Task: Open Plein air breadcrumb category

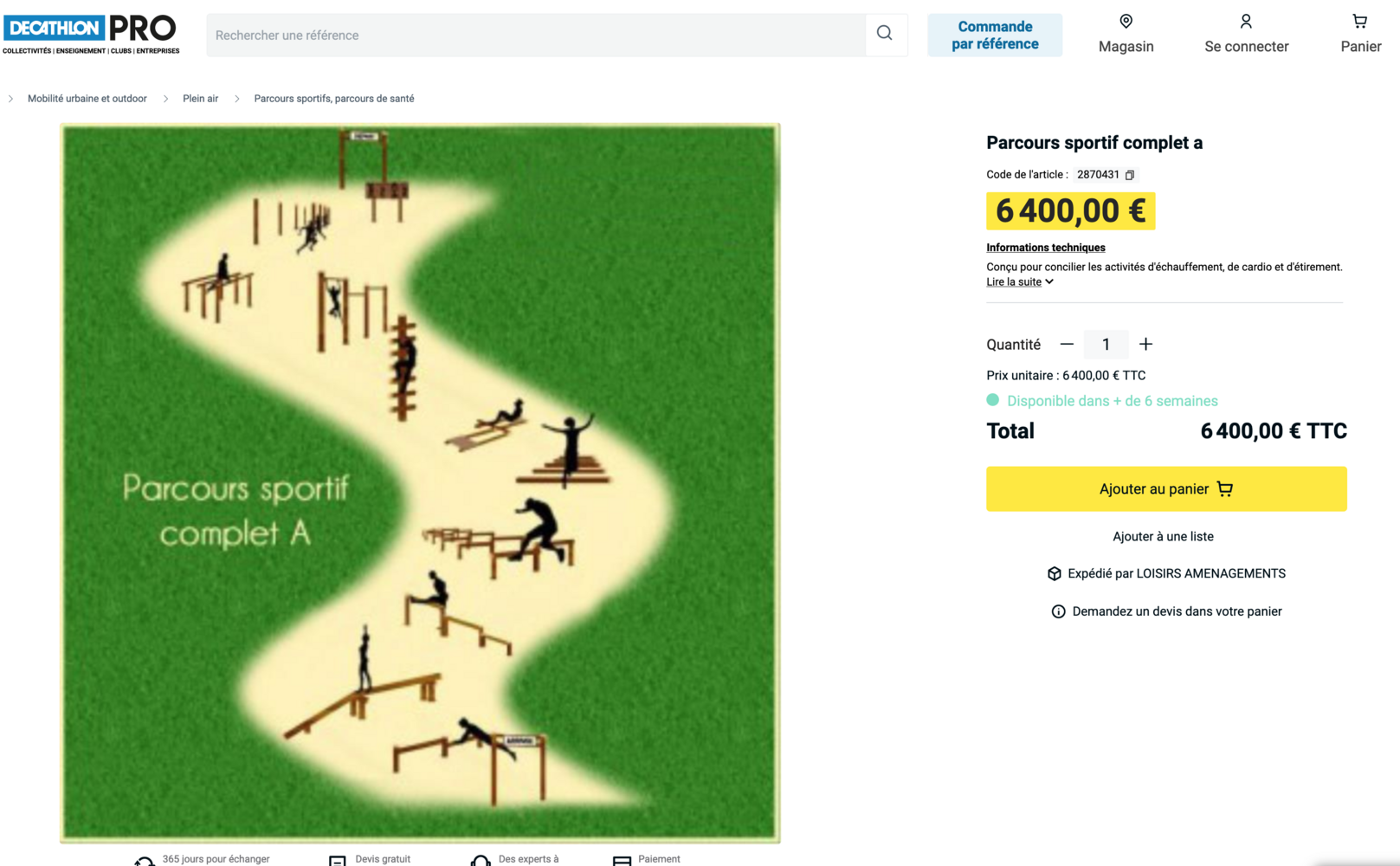Action: 200,99
